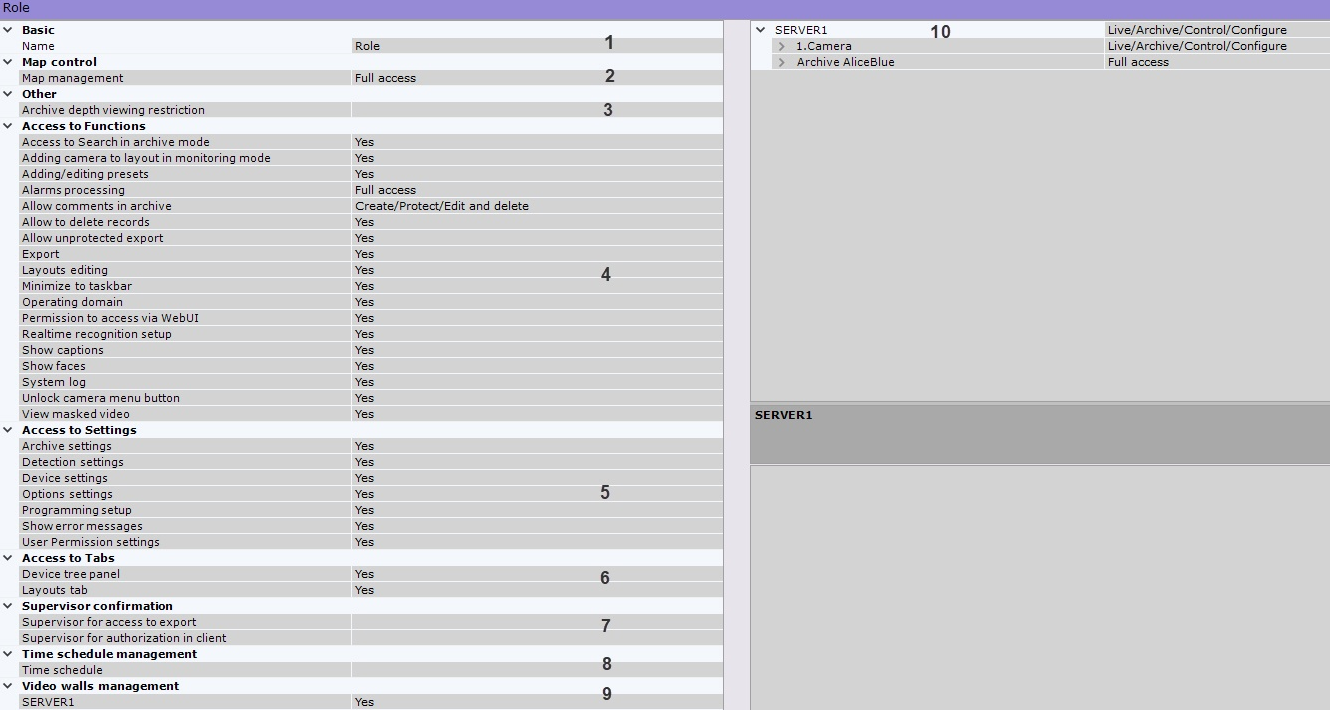This screenshot has width=1330, height=710.
Task: Collapse the Map control section
Action: [x=8, y=62]
